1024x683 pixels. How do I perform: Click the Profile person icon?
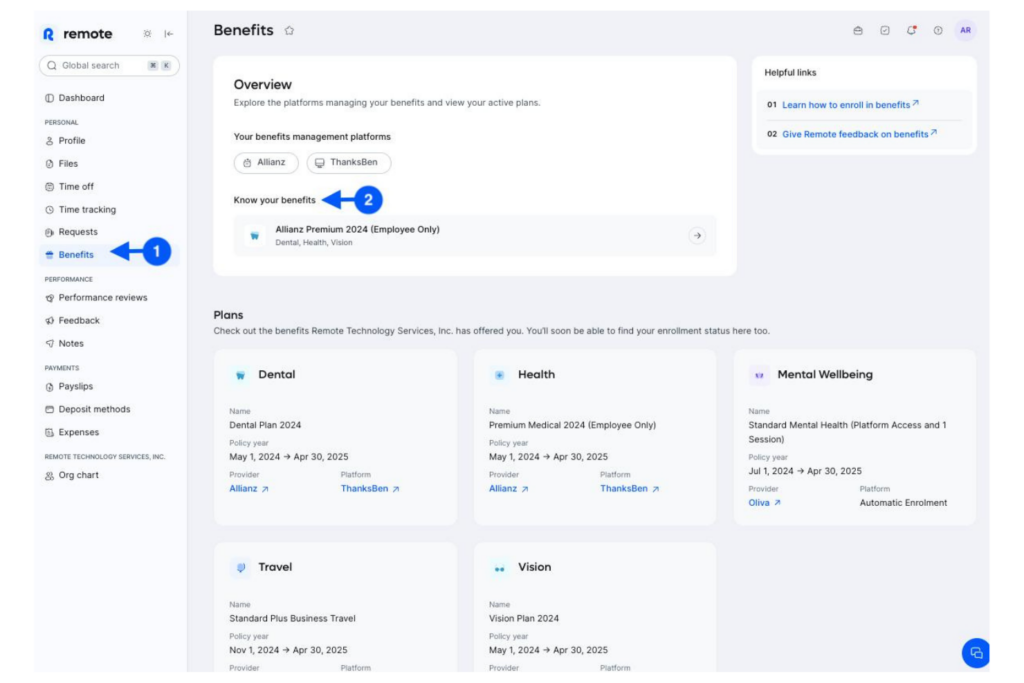tap(50, 140)
